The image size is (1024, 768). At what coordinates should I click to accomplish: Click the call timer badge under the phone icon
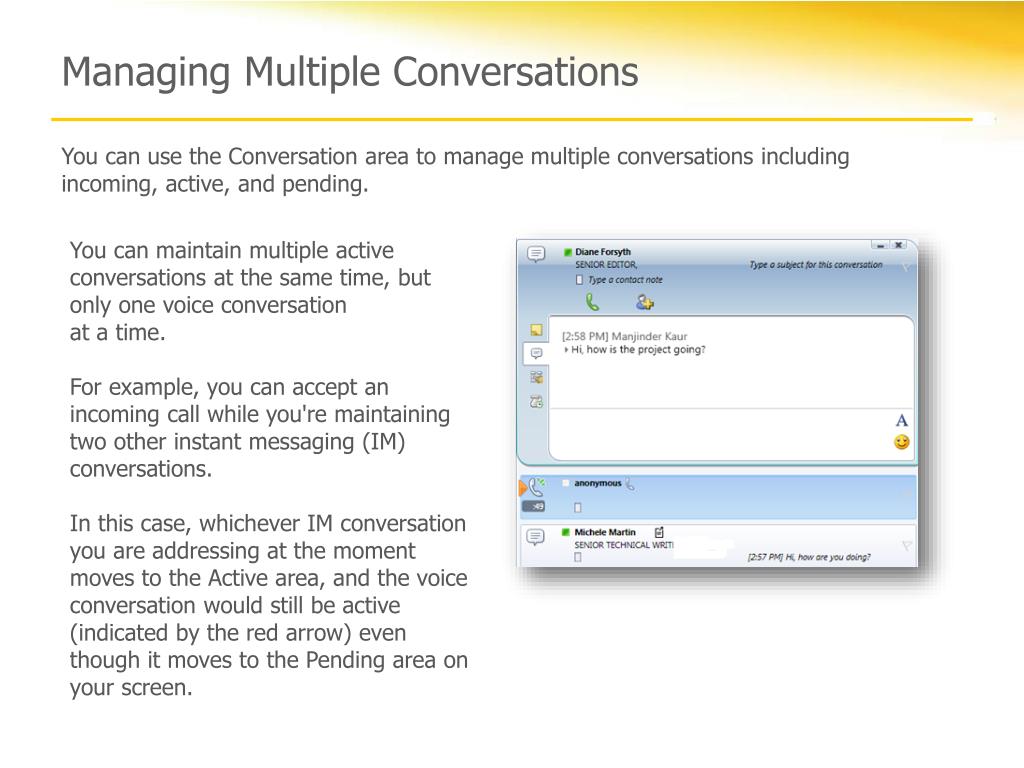(x=534, y=506)
